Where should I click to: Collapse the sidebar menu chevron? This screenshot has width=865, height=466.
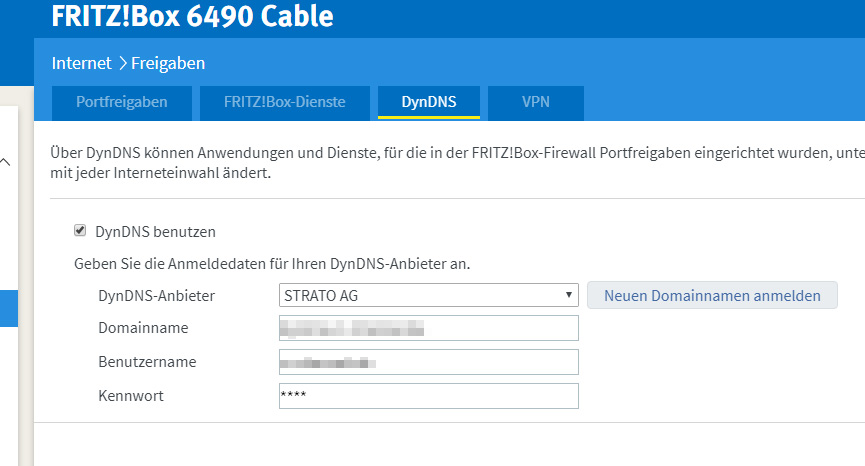[x=6, y=160]
